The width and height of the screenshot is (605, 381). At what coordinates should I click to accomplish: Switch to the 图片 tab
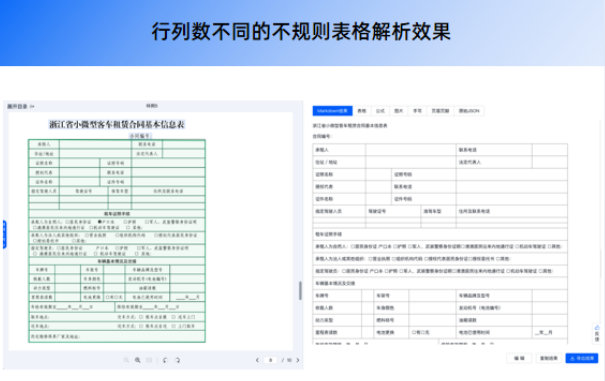tap(399, 111)
